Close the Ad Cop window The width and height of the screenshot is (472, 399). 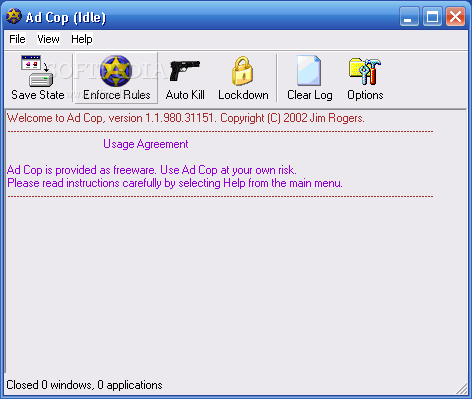click(x=456, y=17)
